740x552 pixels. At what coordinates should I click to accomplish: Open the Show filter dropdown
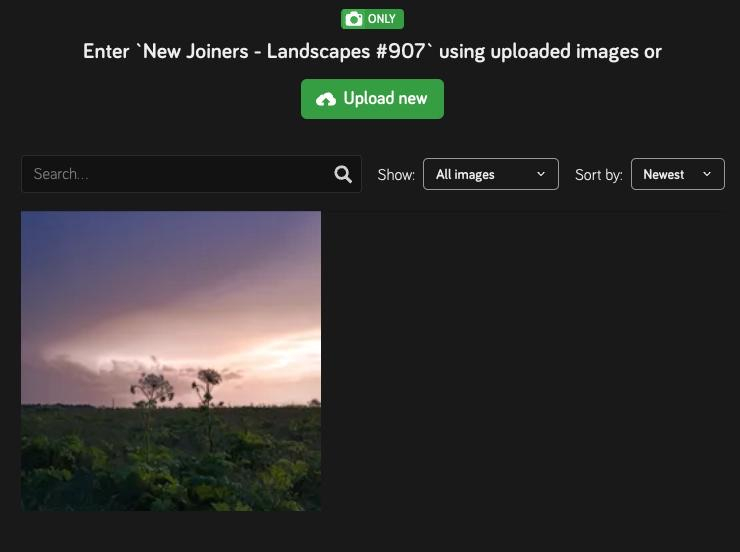coord(490,174)
